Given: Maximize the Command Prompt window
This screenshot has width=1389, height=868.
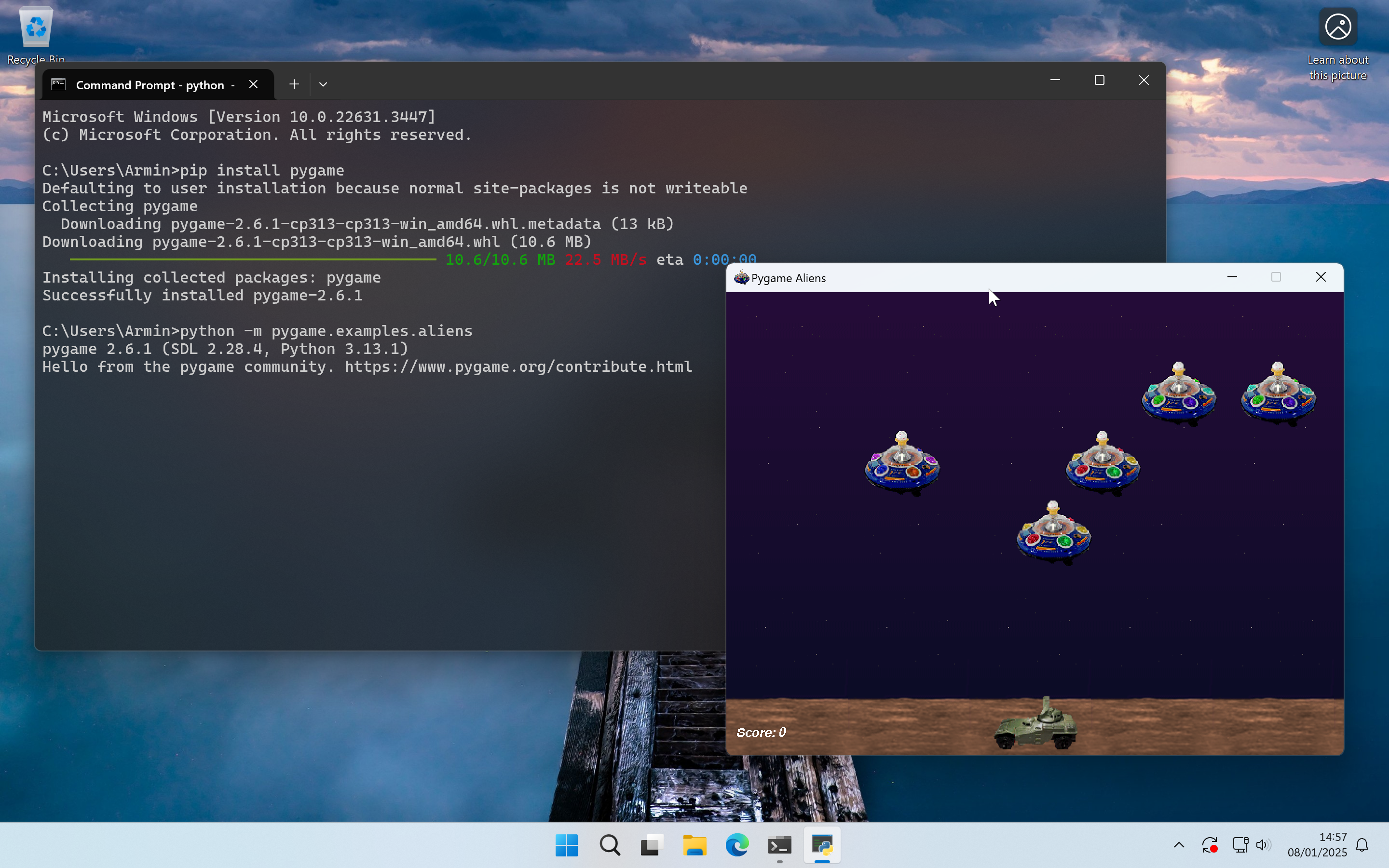Looking at the screenshot, I should coord(1099,81).
